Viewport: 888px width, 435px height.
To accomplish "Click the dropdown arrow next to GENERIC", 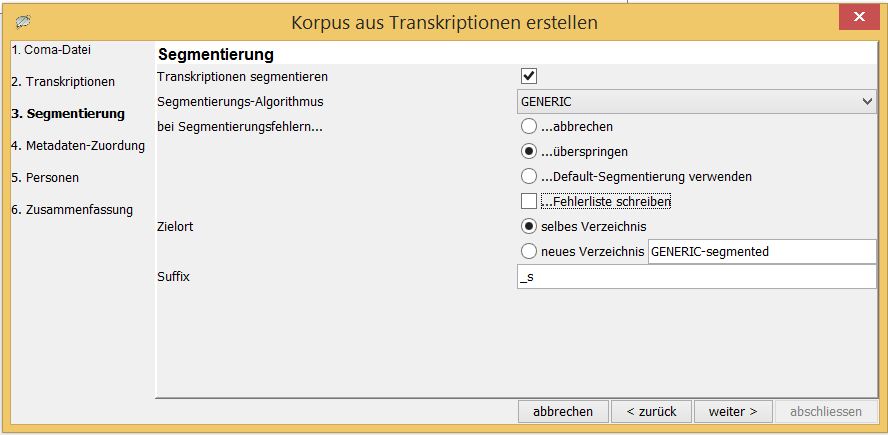I will pyautogui.click(x=867, y=102).
